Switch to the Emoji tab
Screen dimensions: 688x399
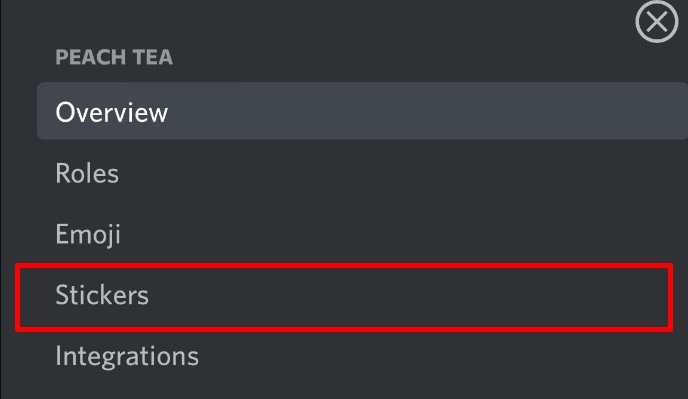coord(362,234)
